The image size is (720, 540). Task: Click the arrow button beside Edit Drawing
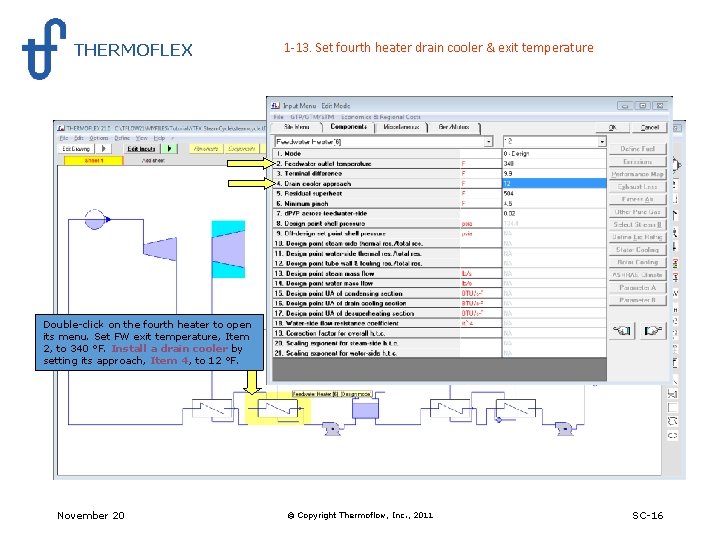[103, 148]
